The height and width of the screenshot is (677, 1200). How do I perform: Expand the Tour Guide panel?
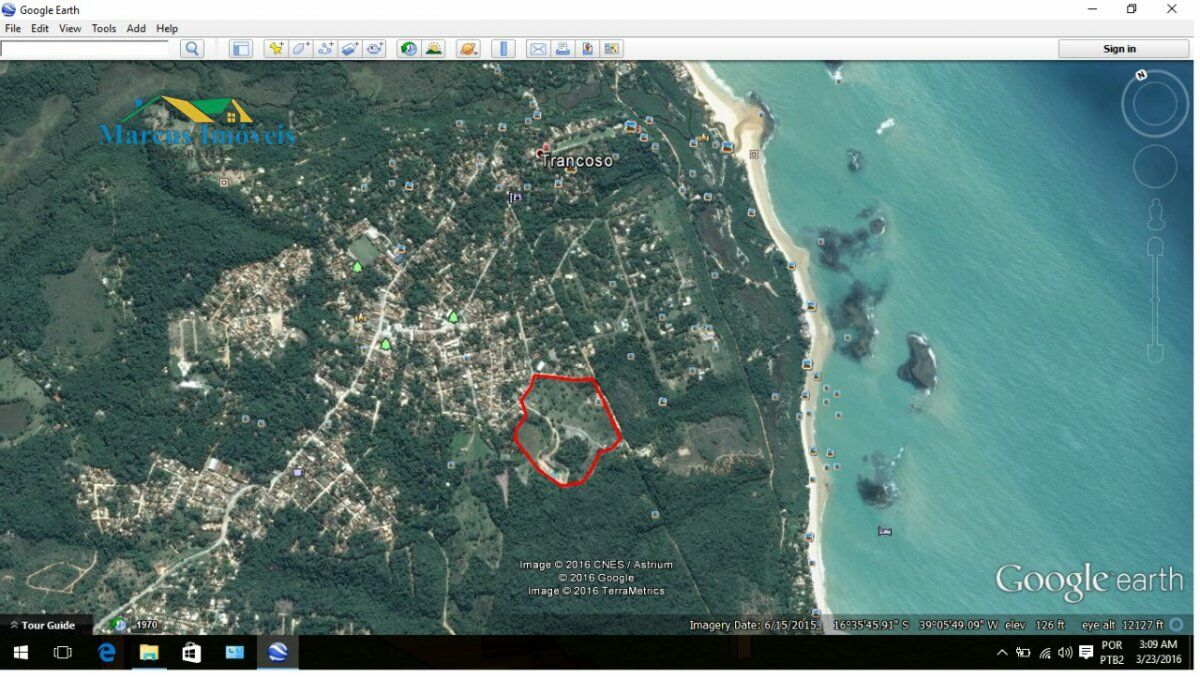tap(42, 625)
